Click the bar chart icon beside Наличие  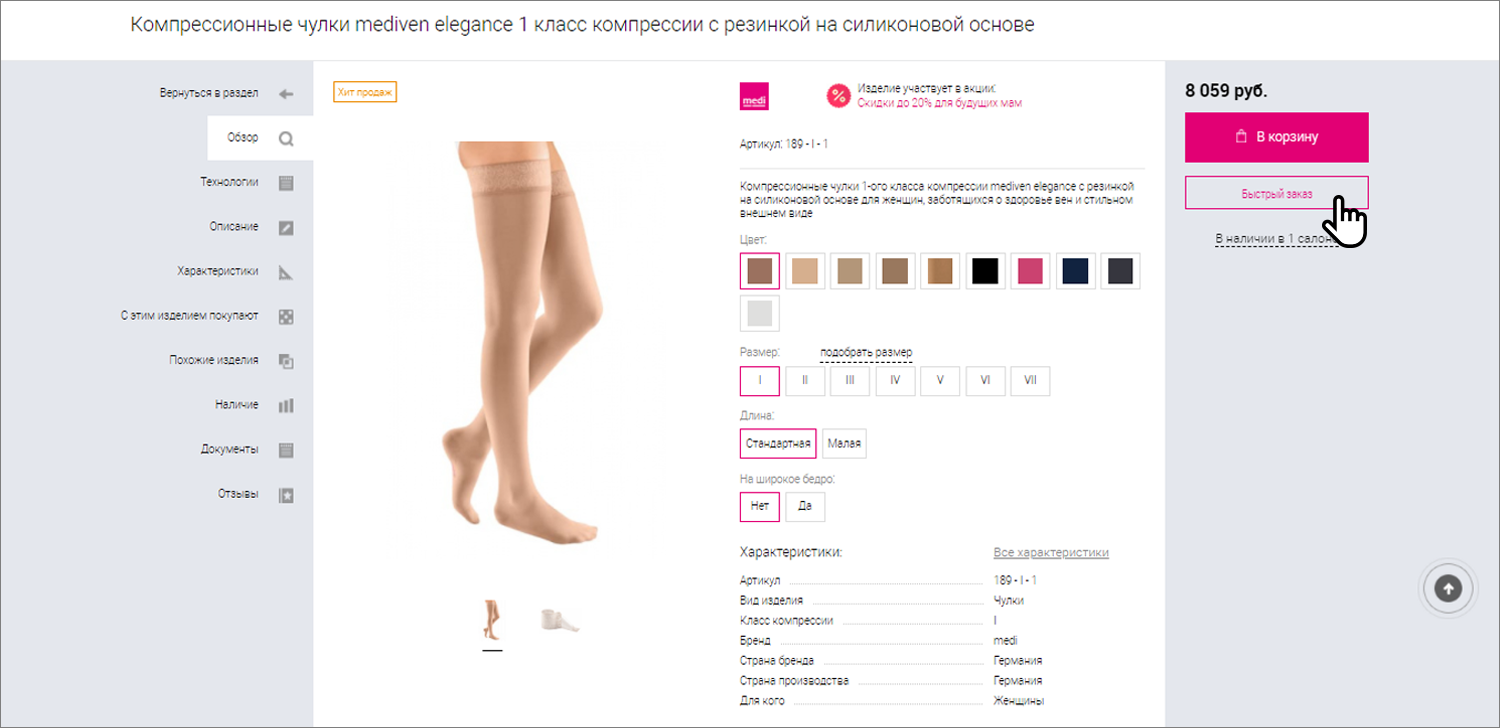click(x=286, y=406)
